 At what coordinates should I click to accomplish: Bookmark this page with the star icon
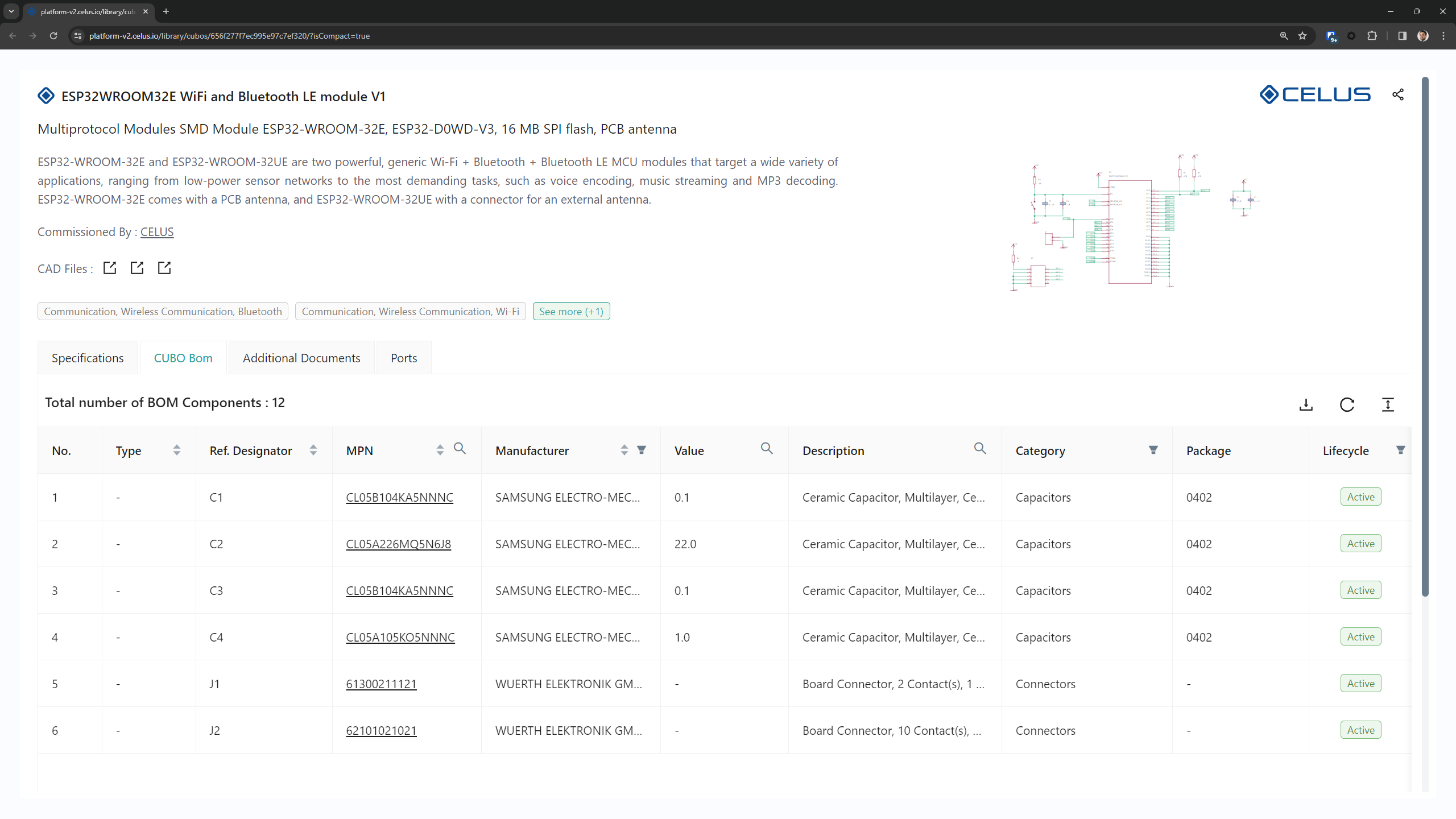(1302, 36)
